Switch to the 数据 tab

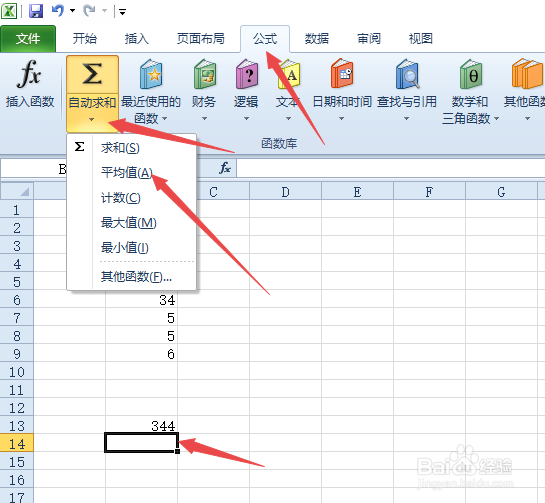317,39
